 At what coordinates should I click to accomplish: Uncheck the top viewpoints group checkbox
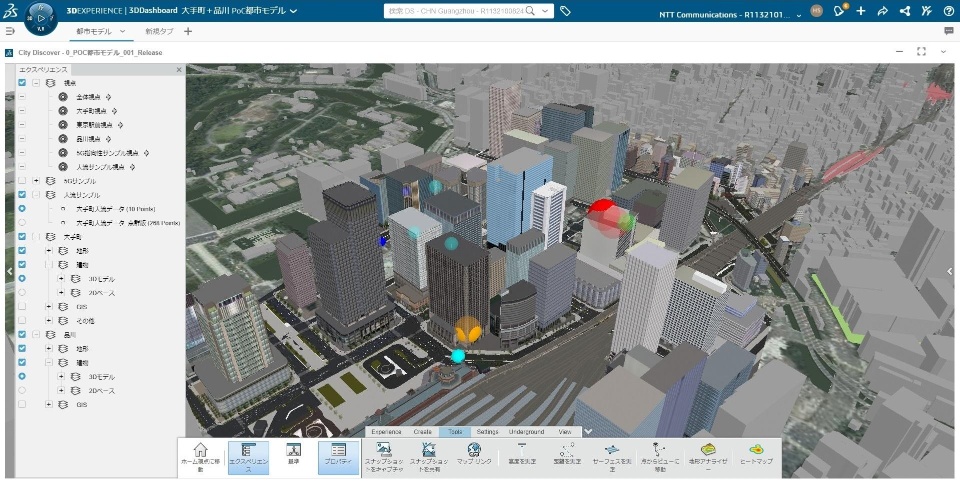click(22, 83)
